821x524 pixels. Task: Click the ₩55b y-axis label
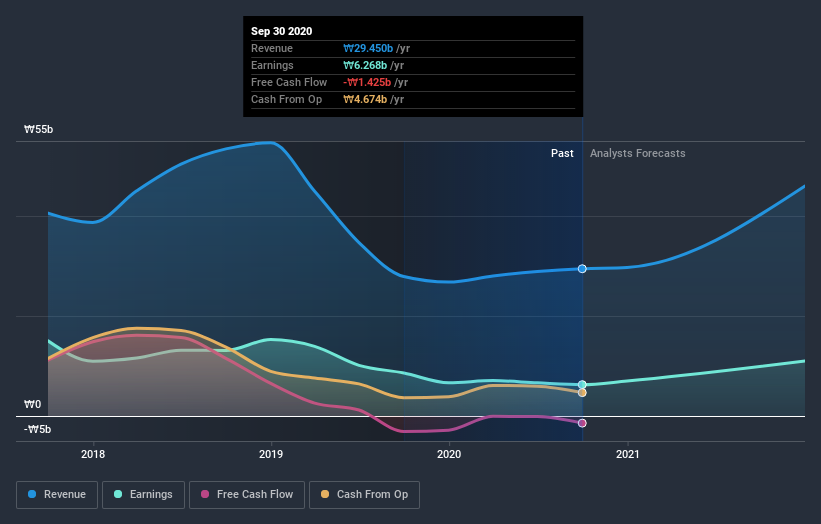tap(38, 129)
